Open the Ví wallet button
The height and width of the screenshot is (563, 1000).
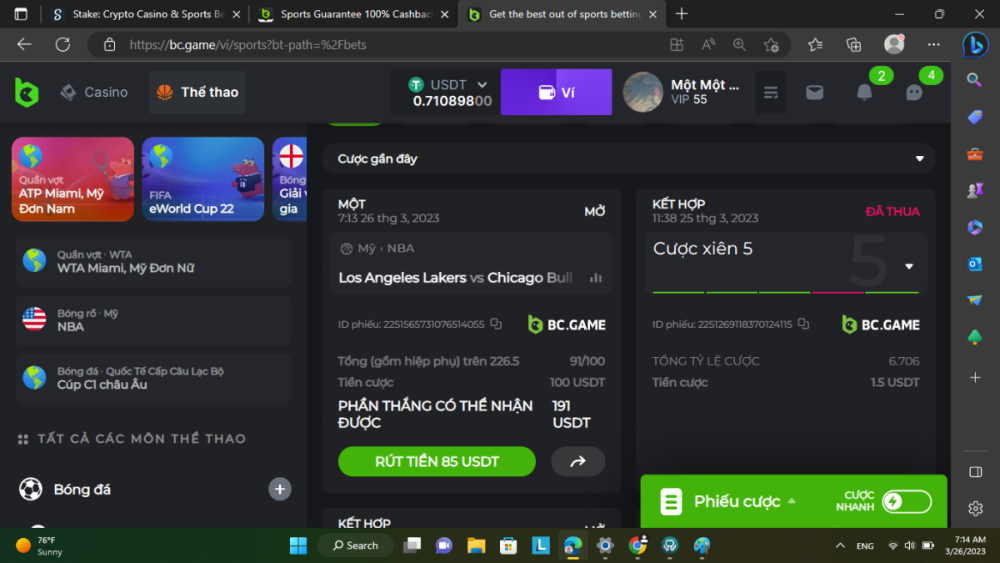(x=556, y=92)
